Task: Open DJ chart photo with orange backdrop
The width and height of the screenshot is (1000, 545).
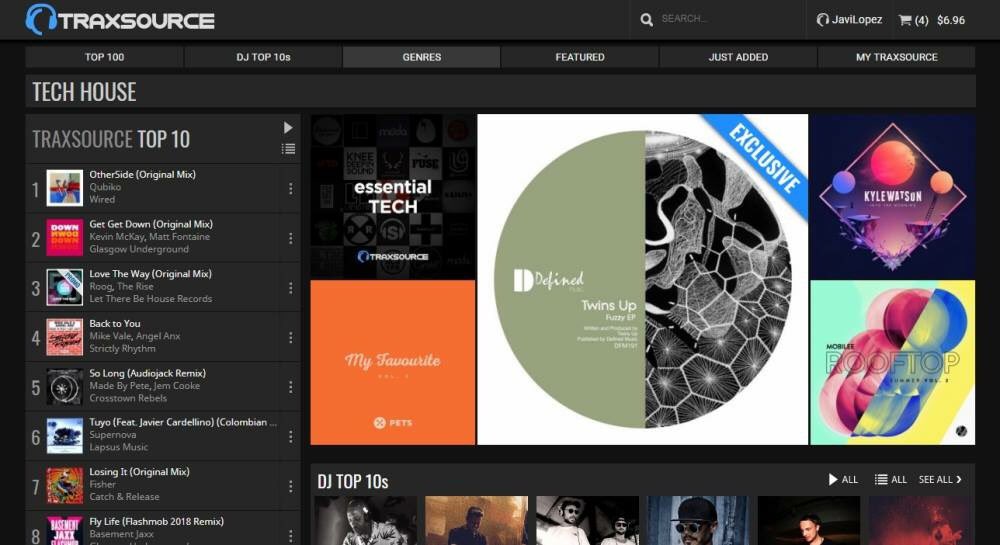Action: 476,521
